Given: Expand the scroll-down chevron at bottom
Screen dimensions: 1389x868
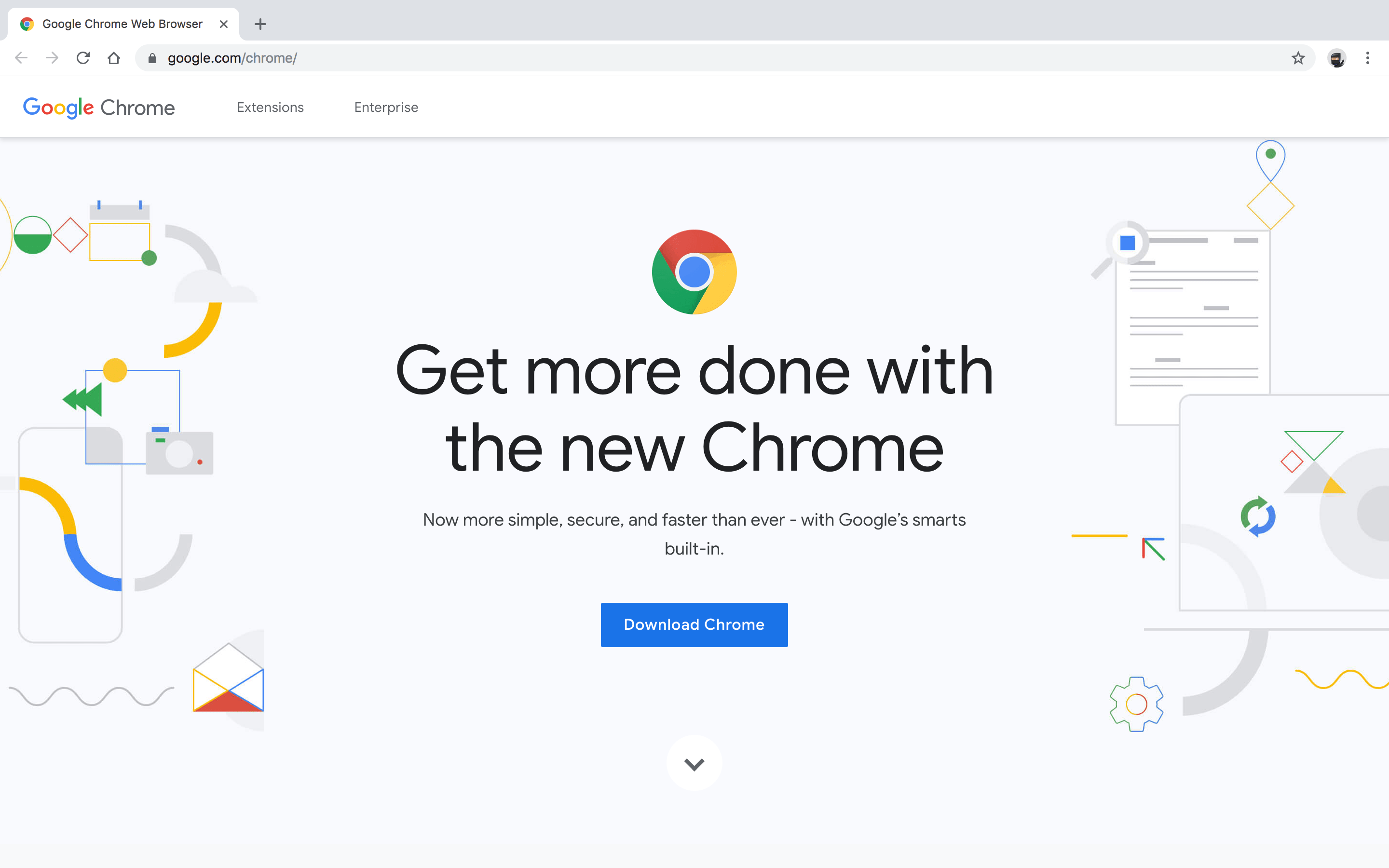Looking at the screenshot, I should (694, 764).
